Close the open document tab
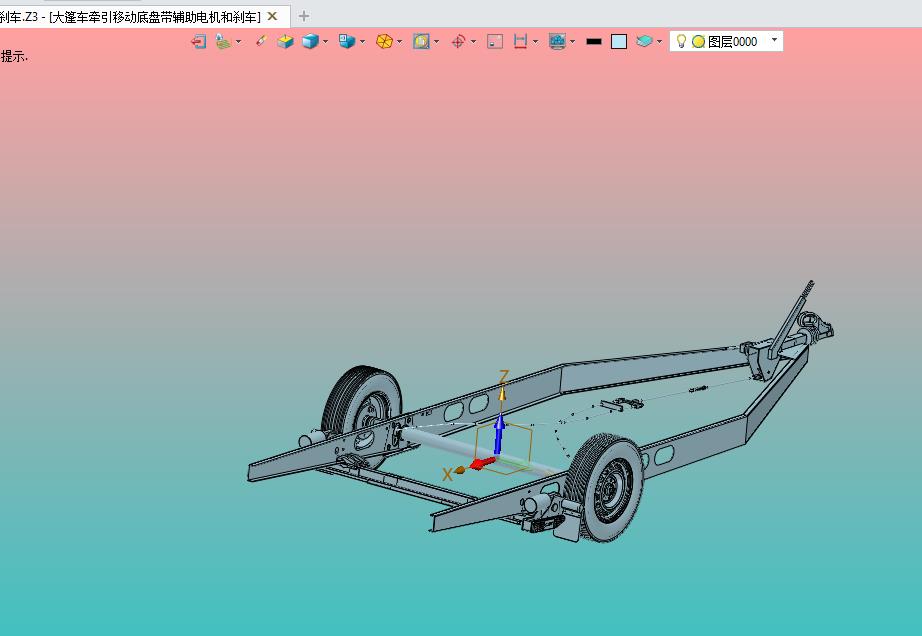Viewport: 922px width, 636px height. click(272, 16)
